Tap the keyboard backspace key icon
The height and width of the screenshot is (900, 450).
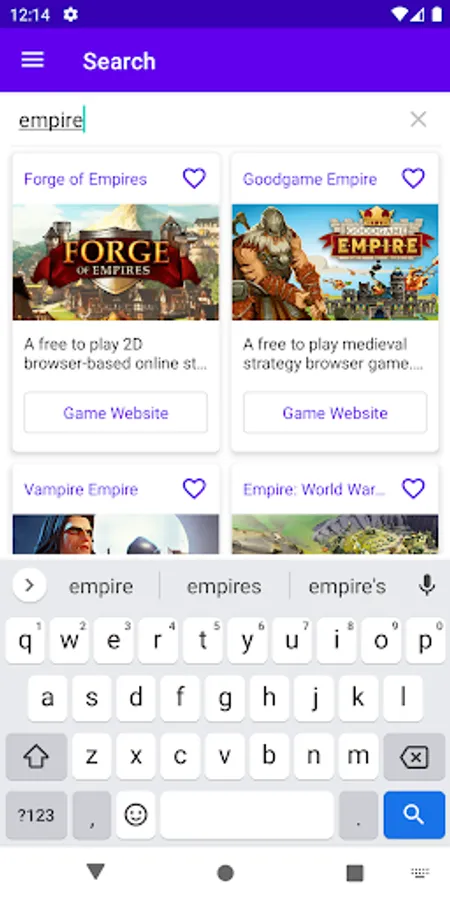414,757
